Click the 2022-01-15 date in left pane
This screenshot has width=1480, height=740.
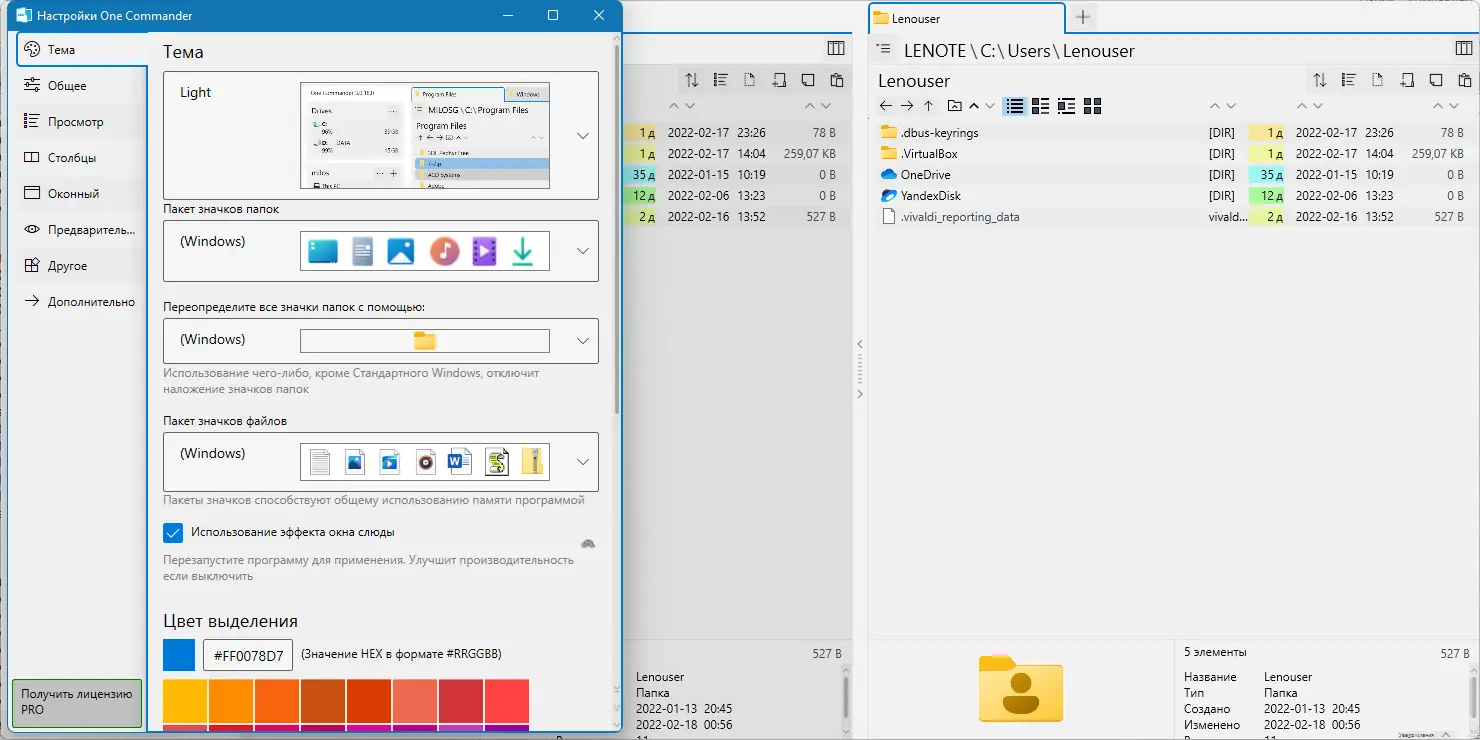coord(699,175)
